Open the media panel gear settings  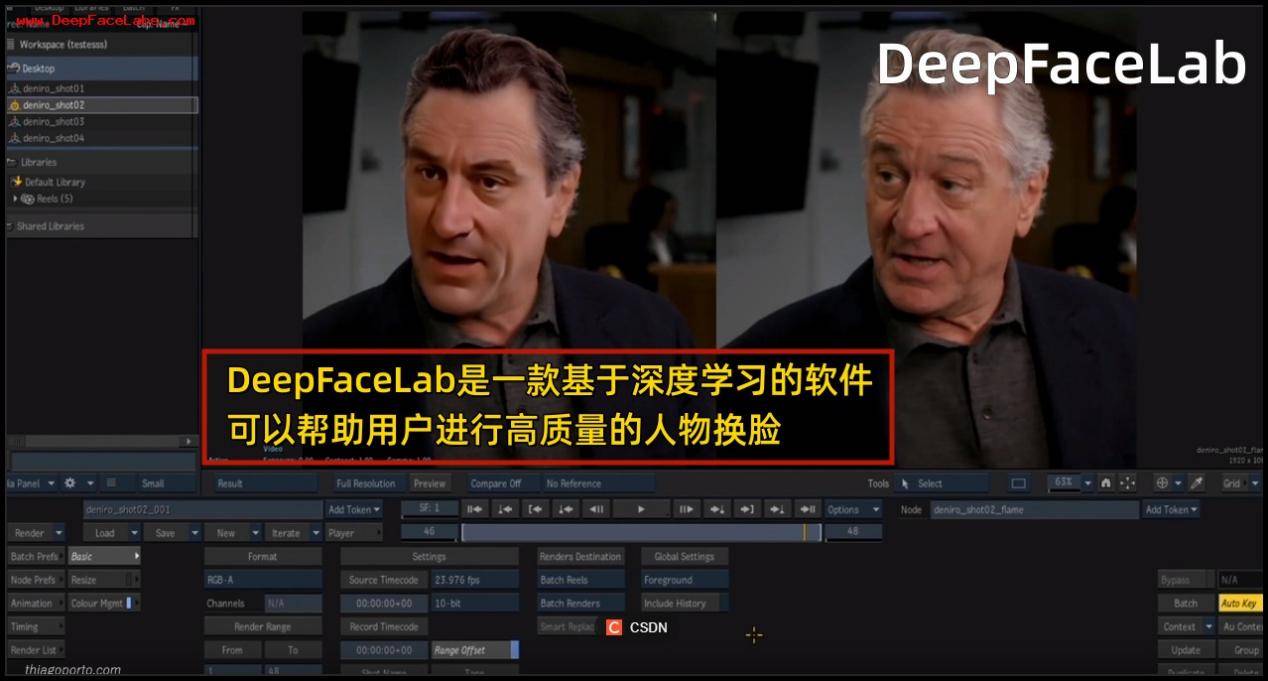pyautogui.click(x=70, y=483)
